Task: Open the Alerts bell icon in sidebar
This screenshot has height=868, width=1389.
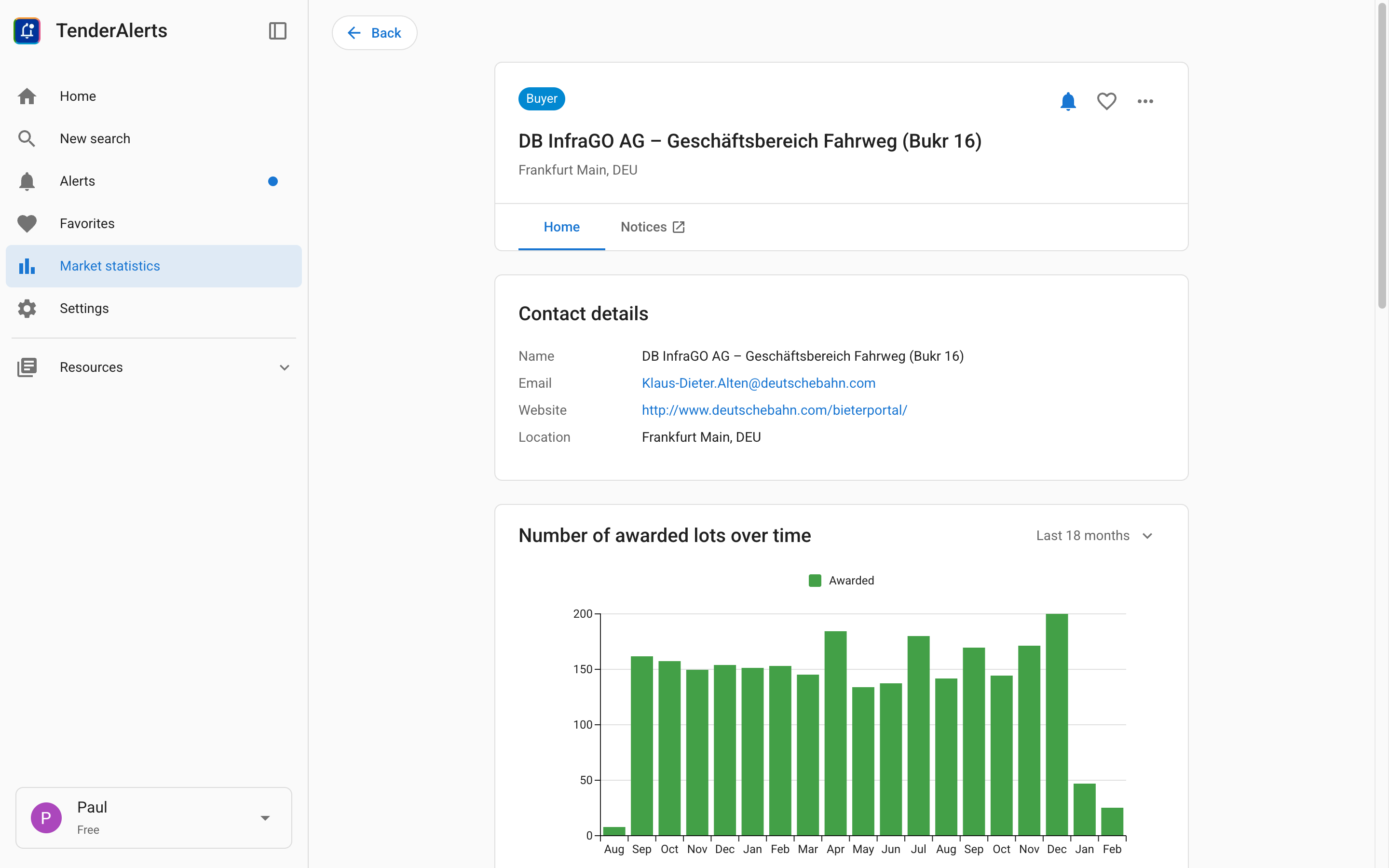Action: point(27,181)
